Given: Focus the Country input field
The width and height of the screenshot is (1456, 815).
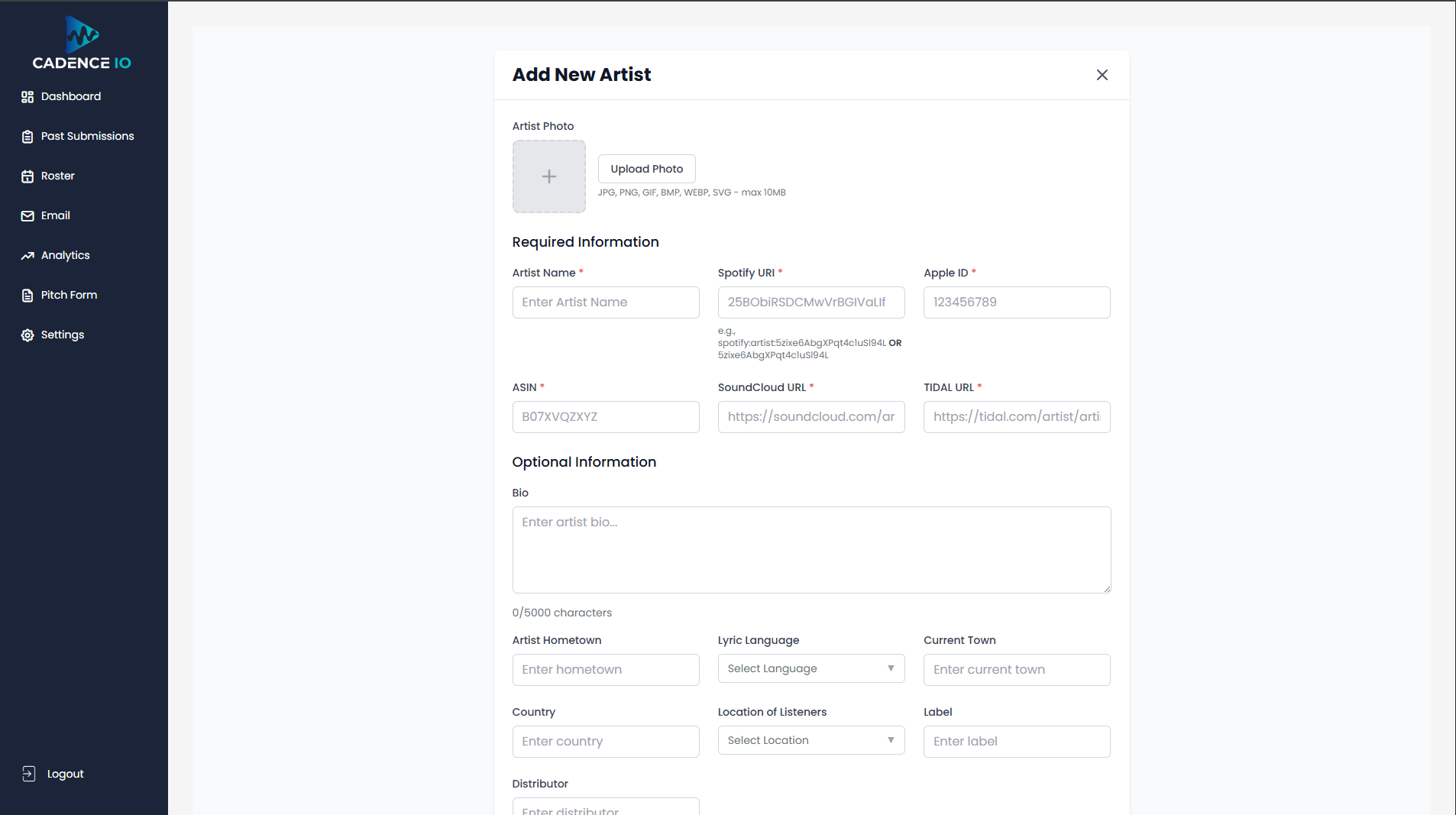Looking at the screenshot, I should 606,742.
